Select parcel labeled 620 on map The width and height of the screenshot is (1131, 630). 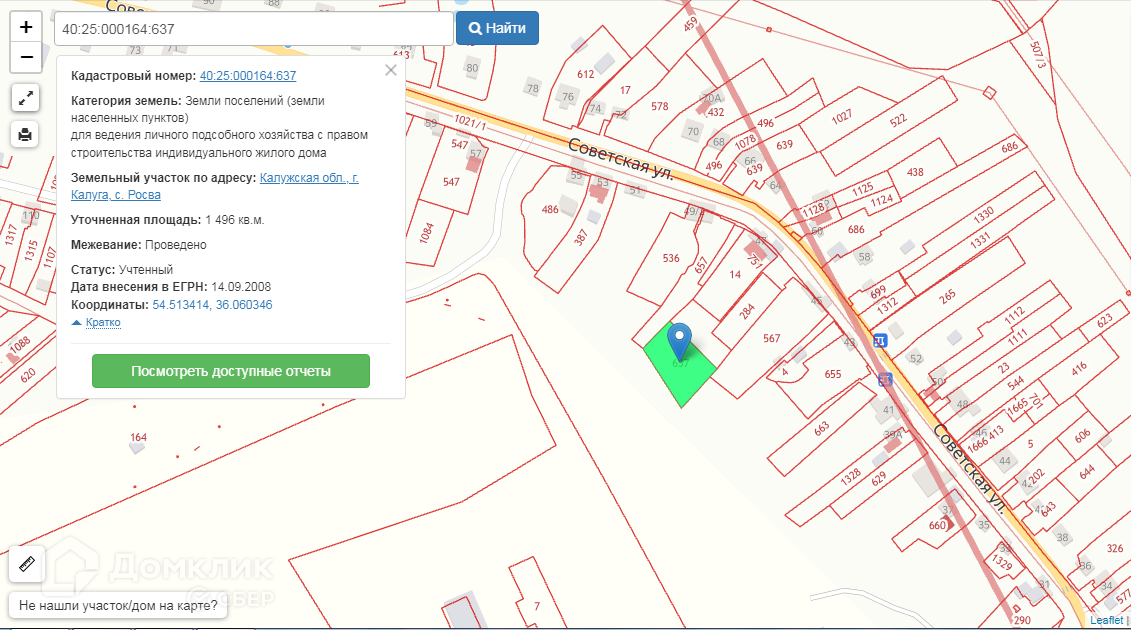click(28, 375)
